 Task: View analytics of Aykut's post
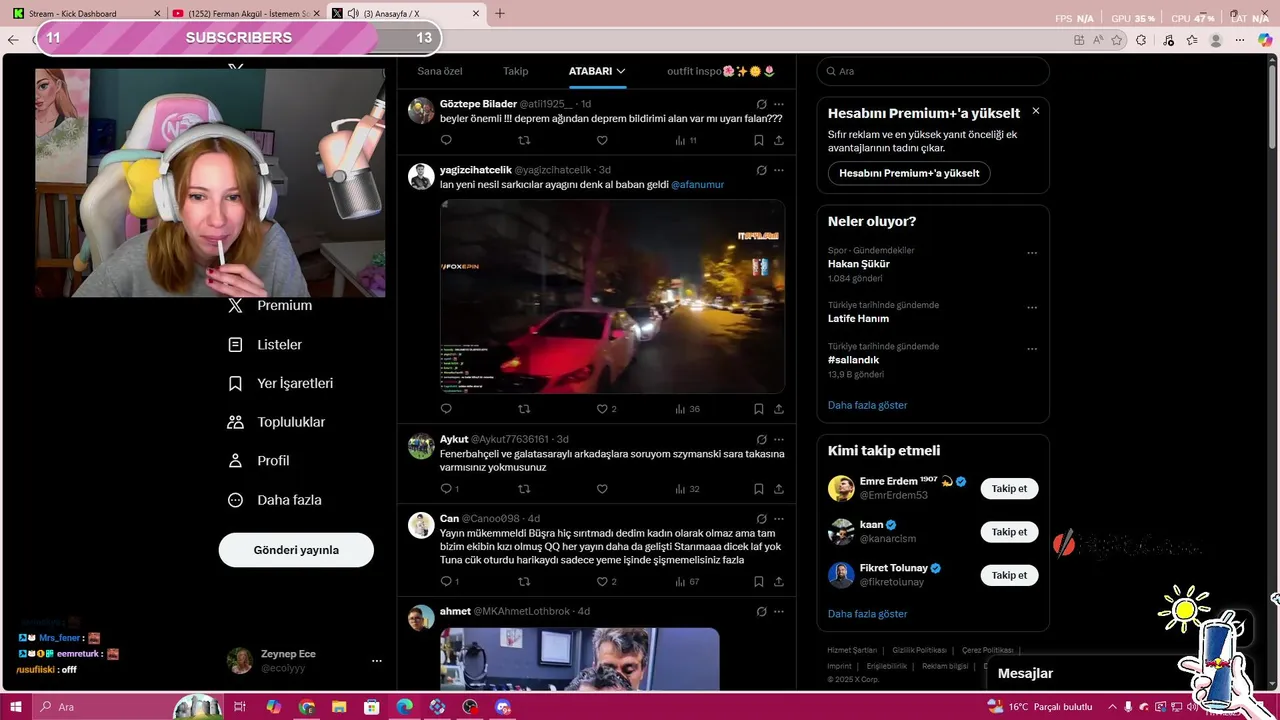point(687,489)
